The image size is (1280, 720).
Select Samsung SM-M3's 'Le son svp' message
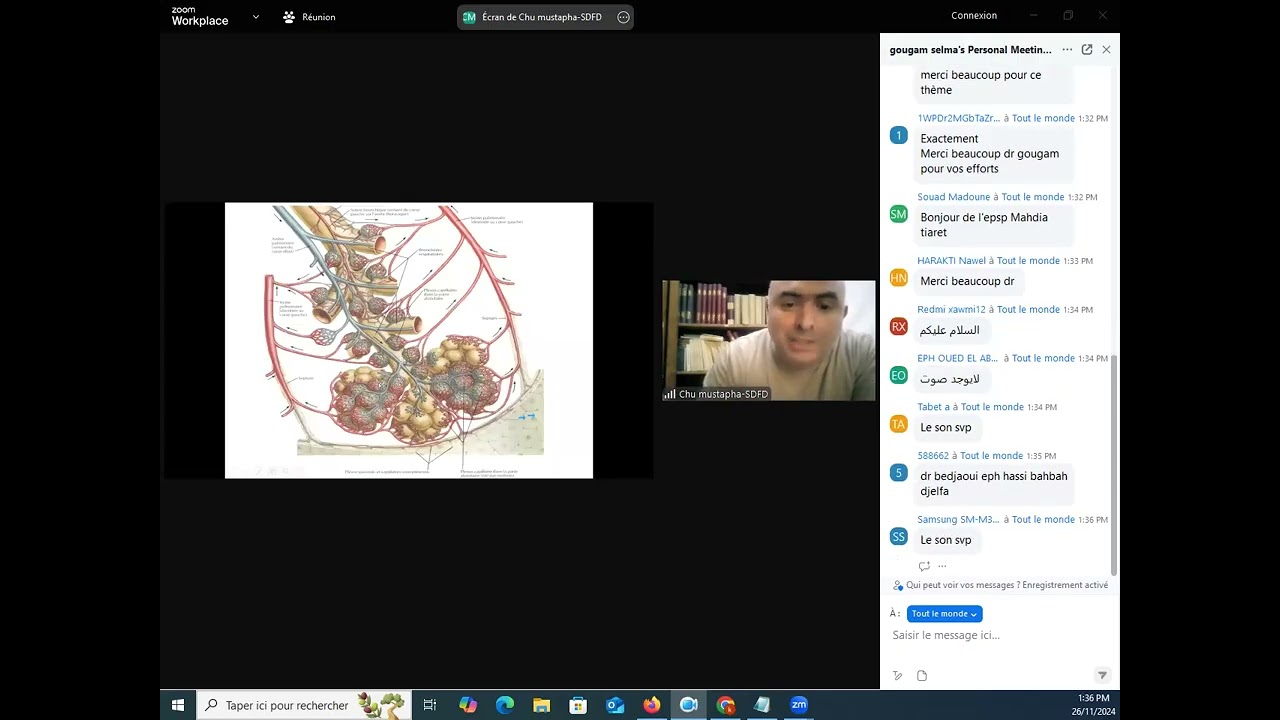click(x=946, y=540)
